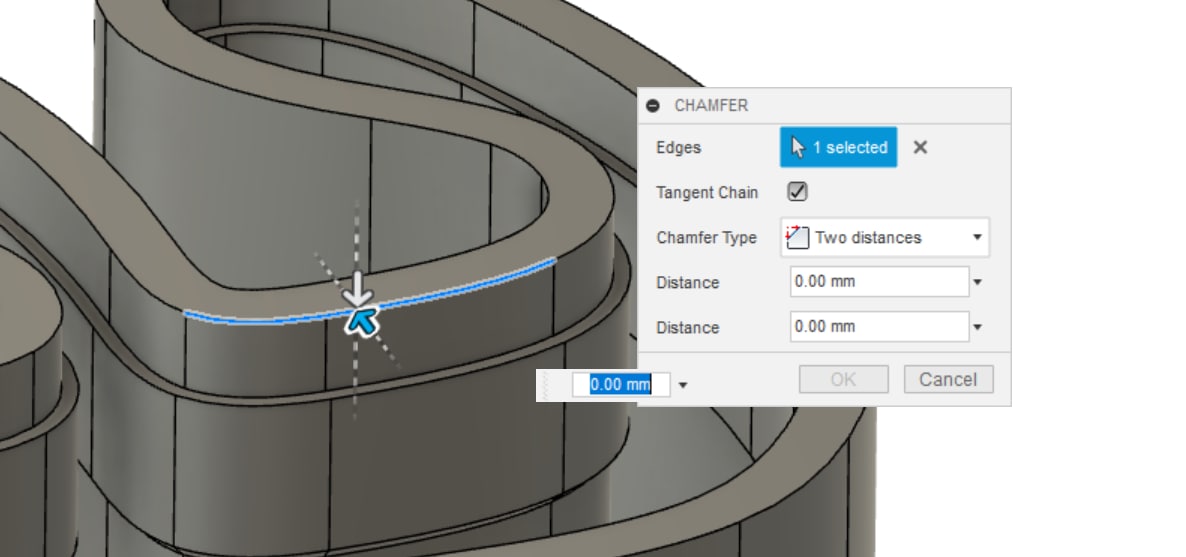Screen dimensions: 1186x557
Task: Click the Chamfer Type label
Action: pyautogui.click(x=706, y=238)
